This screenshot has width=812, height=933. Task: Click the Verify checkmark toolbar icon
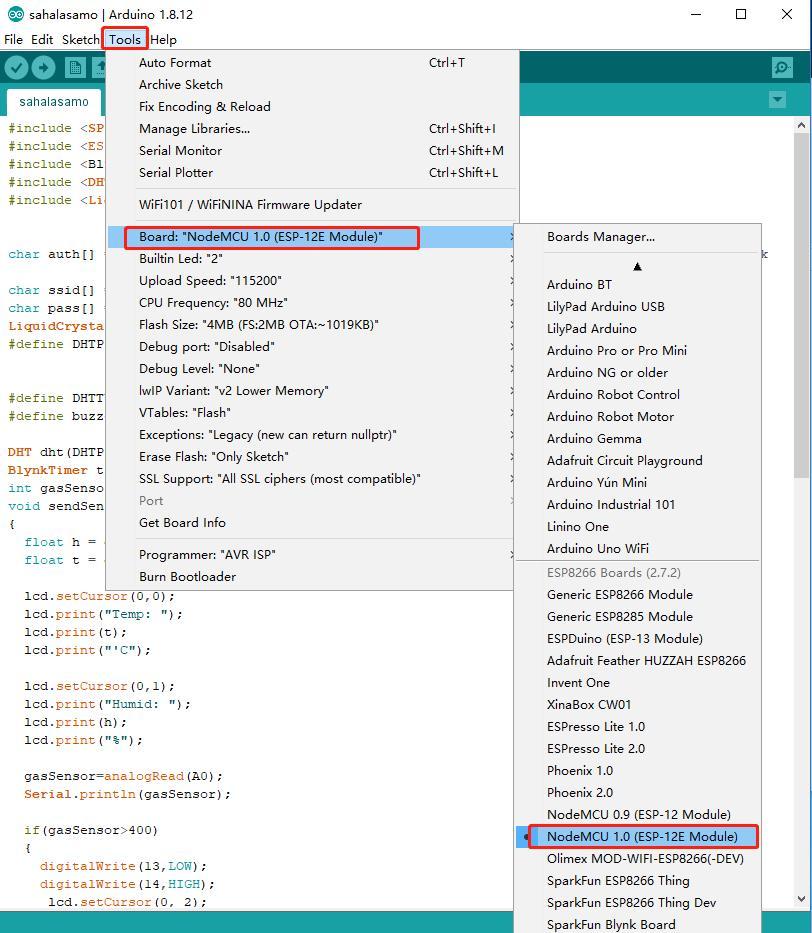click(17, 68)
